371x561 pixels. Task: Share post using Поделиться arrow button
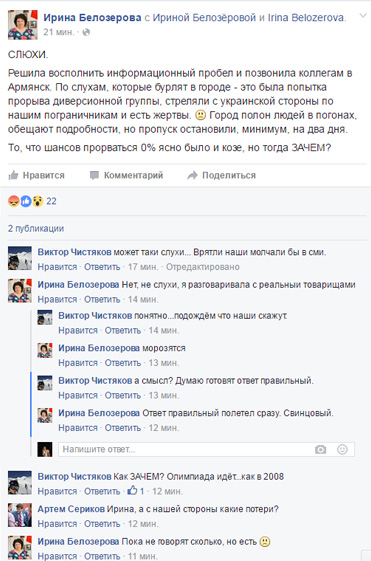tap(221, 175)
